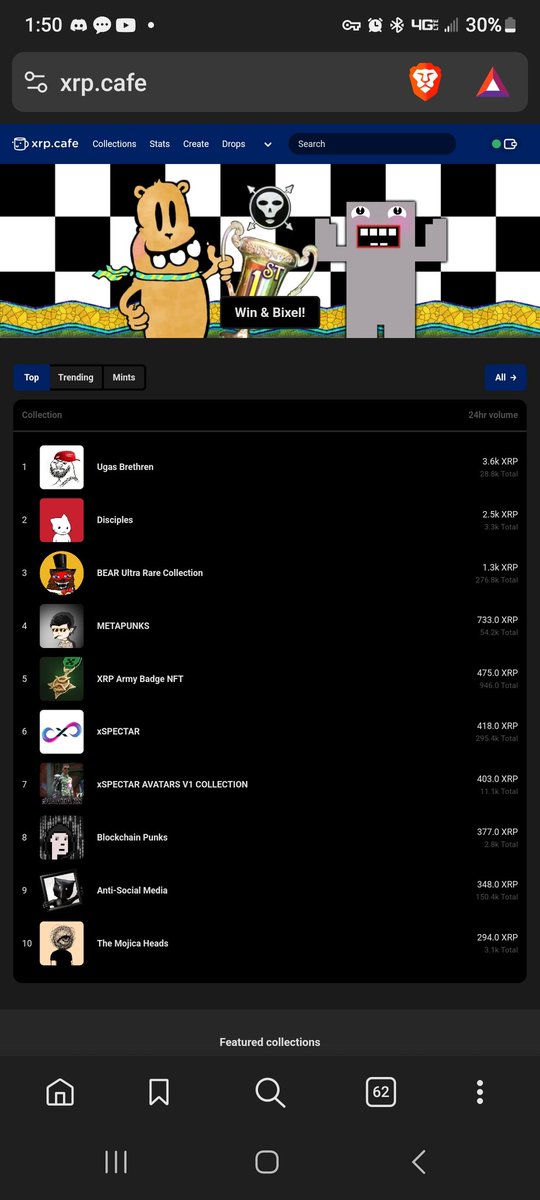This screenshot has width=540, height=1200.
Task: Open Stats in the top navigation
Action: tap(160, 144)
